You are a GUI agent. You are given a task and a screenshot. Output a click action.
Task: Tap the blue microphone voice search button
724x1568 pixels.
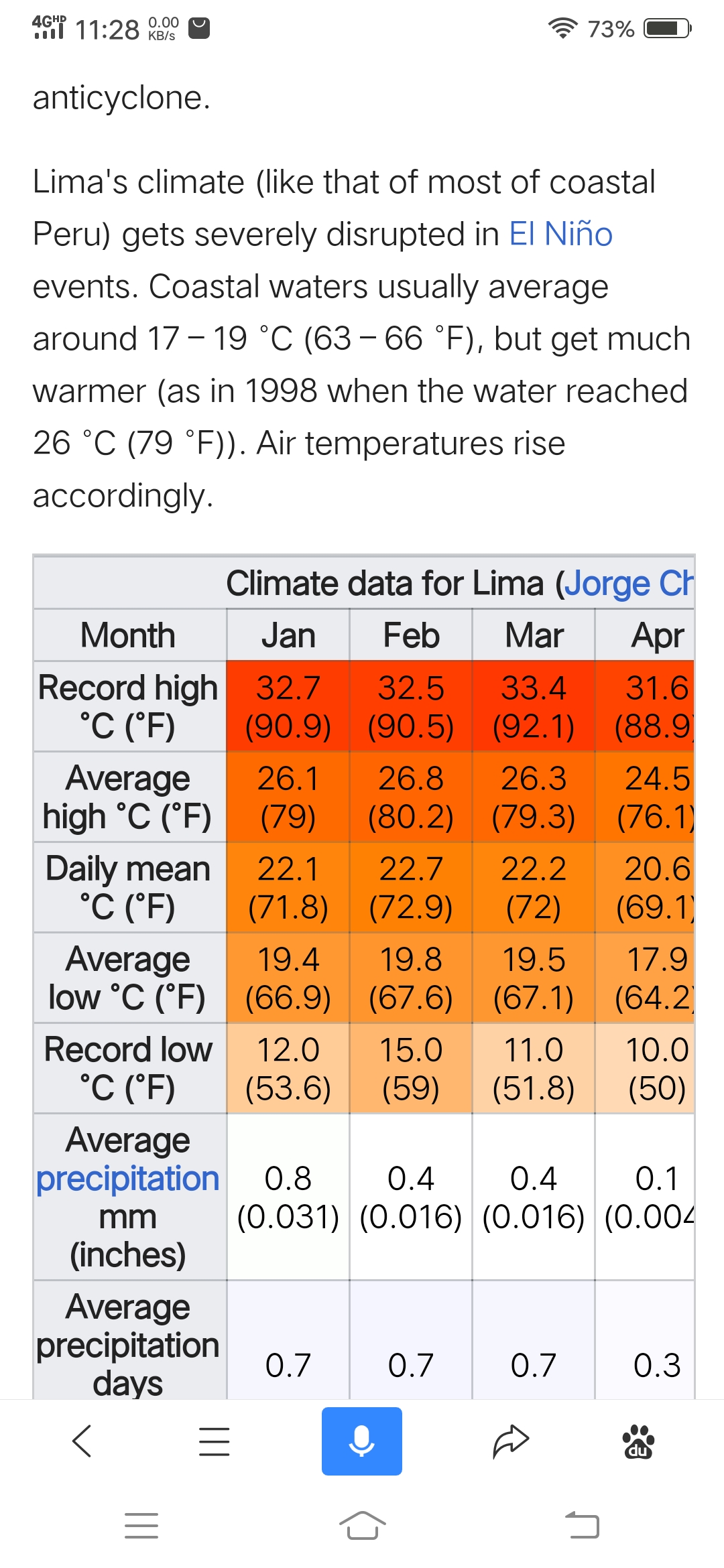(x=362, y=1441)
